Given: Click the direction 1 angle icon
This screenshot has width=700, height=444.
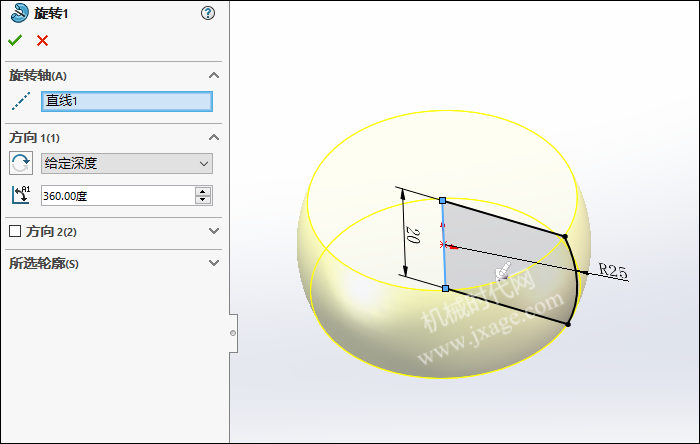Looking at the screenshot, I should (x=21, y=195).
